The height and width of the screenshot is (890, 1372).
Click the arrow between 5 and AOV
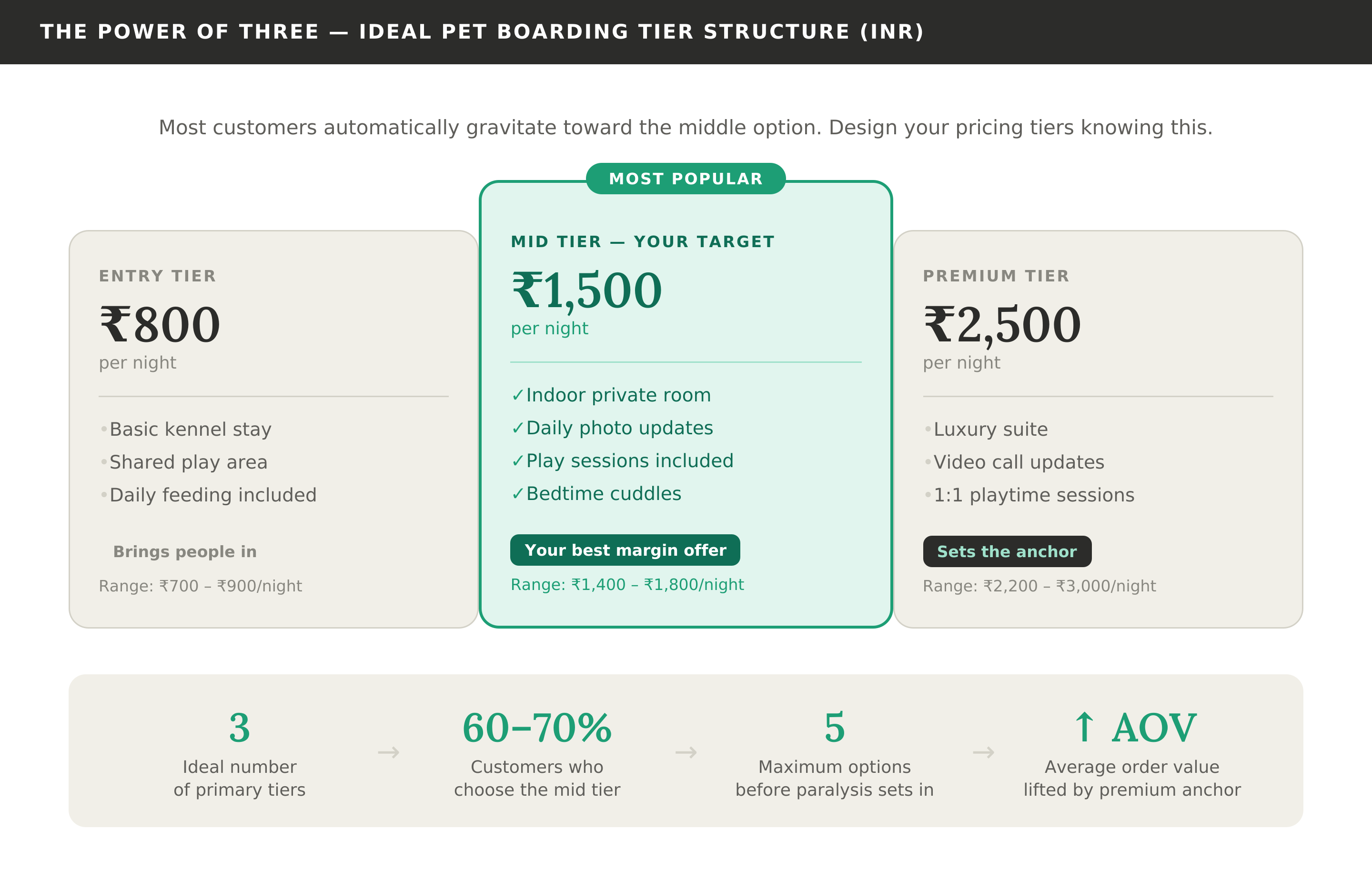pyautogui.click(x=983, y=752)
